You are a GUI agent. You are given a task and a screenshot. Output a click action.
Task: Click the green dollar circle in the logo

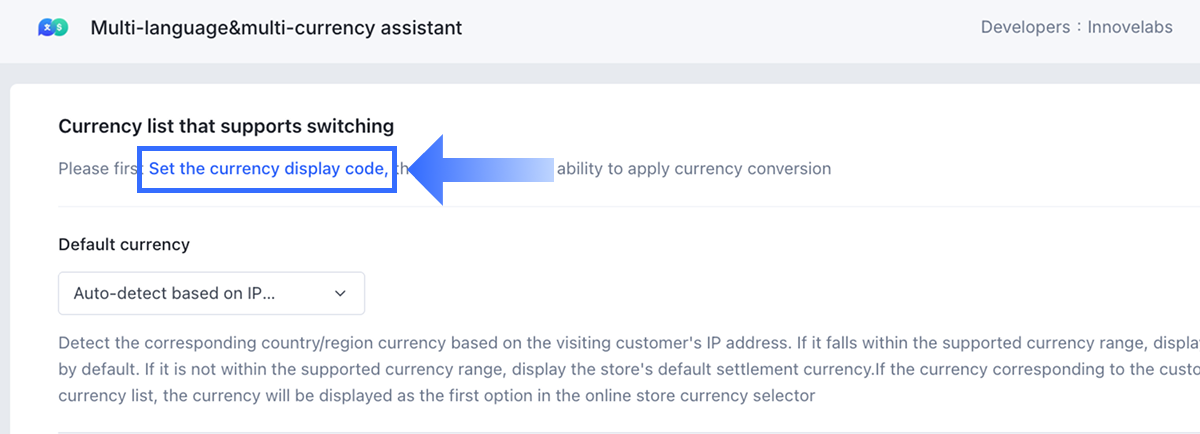(61, 29)
